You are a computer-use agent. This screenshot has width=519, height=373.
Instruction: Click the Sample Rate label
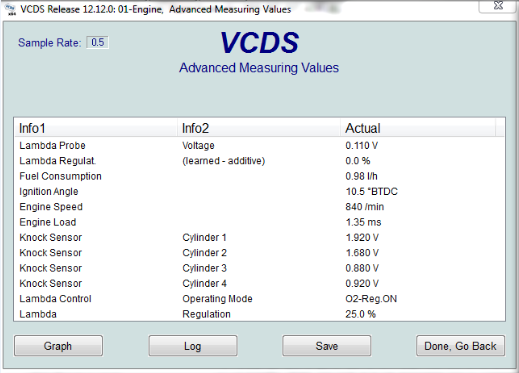tap(49, 43)
